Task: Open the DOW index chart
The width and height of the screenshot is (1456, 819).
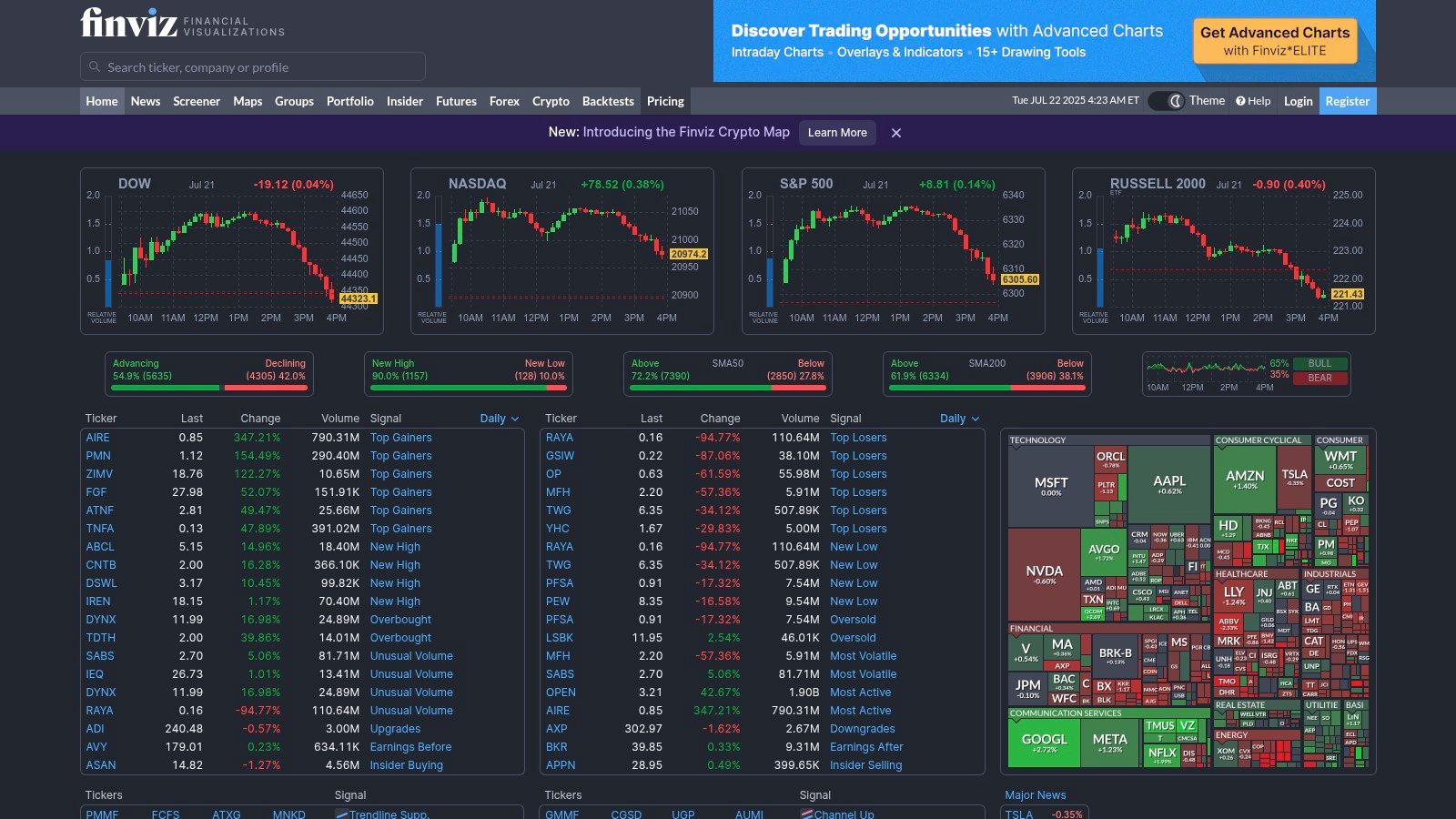Action: point(232,251)
